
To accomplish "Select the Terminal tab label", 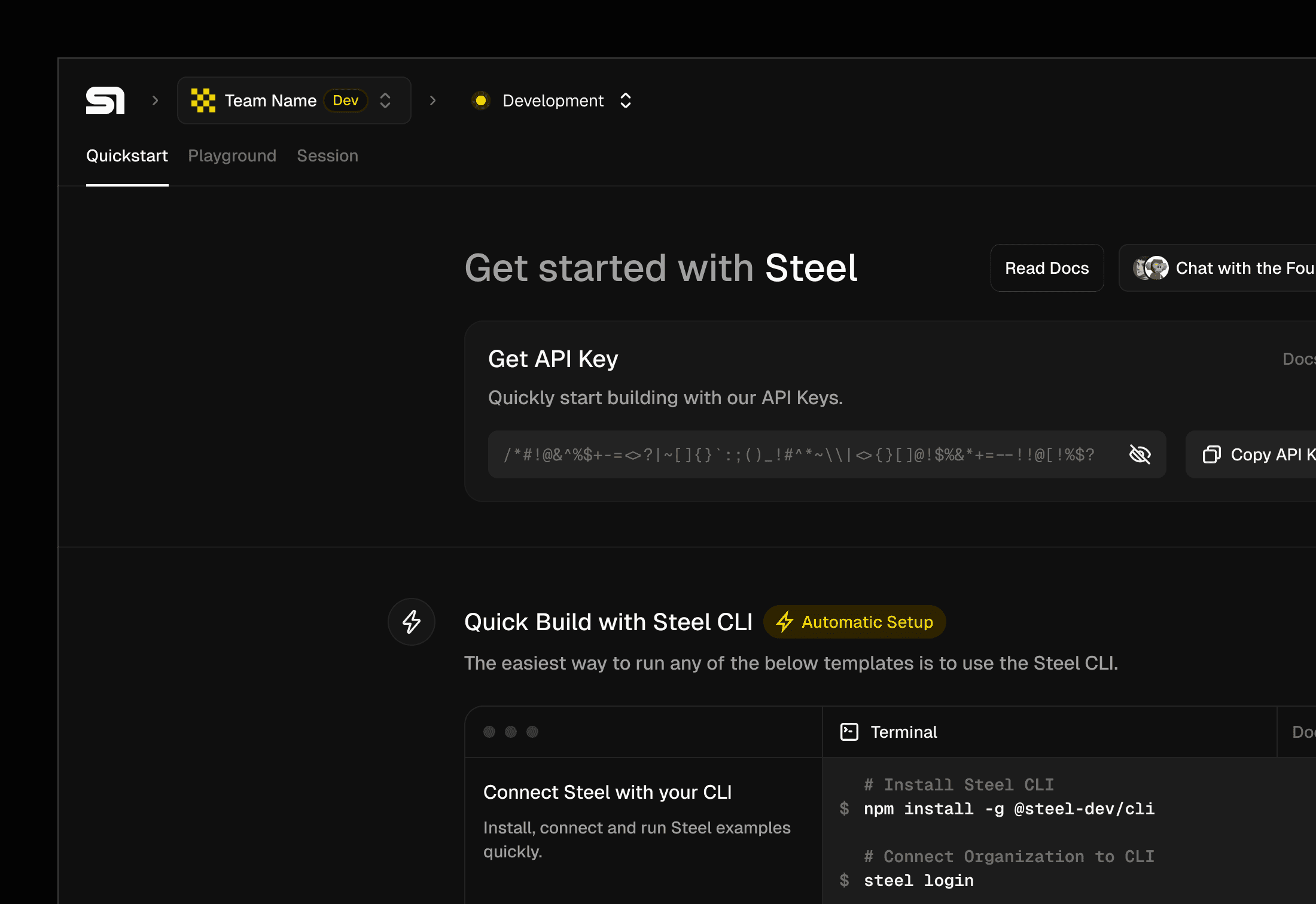I will (903, 732).
